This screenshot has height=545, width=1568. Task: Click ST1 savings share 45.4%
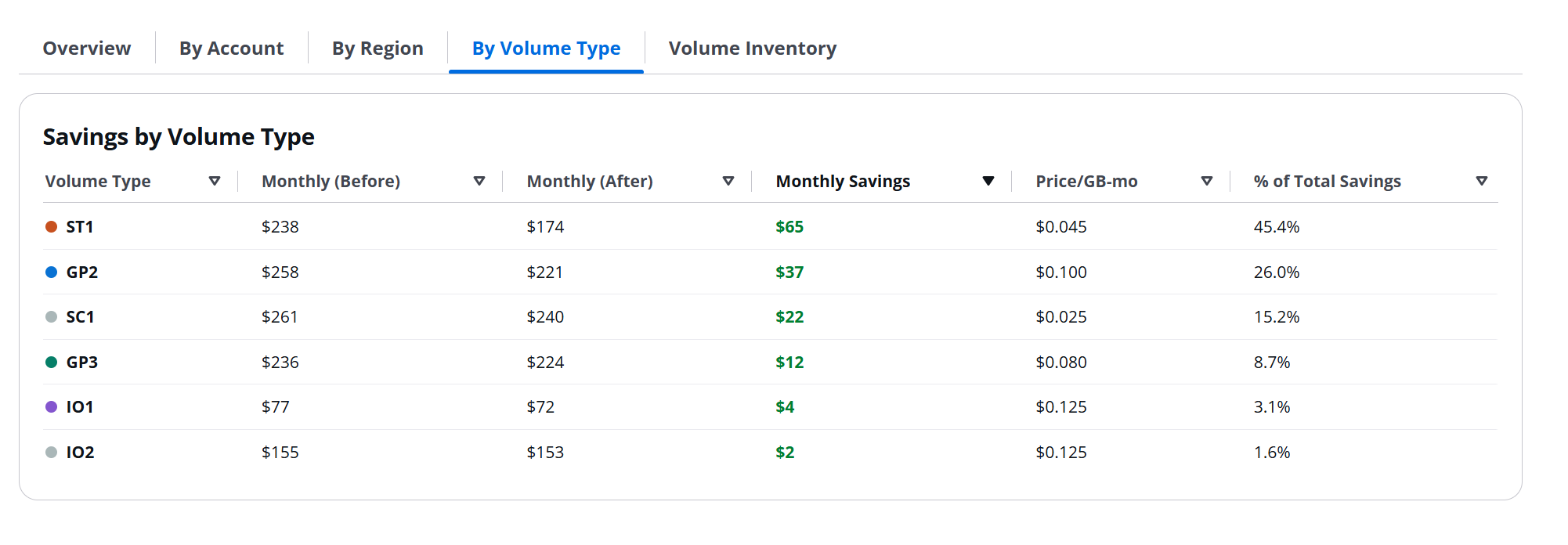click(1277, 227)
